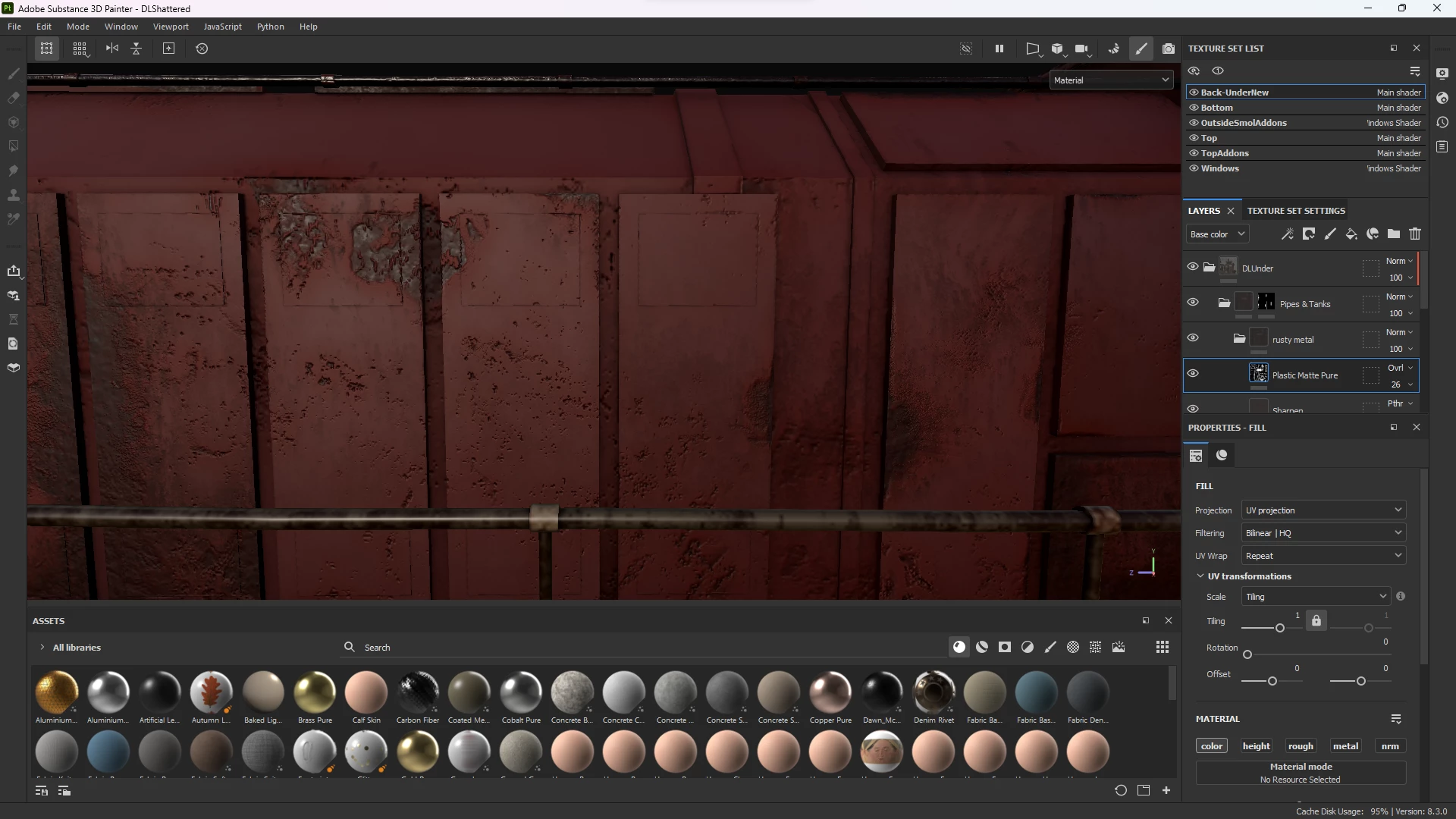The width and height of the screenshot is (1456, 819).
Task: Filter assets by materials sphere icon
Action: click(x=959, y=647)
